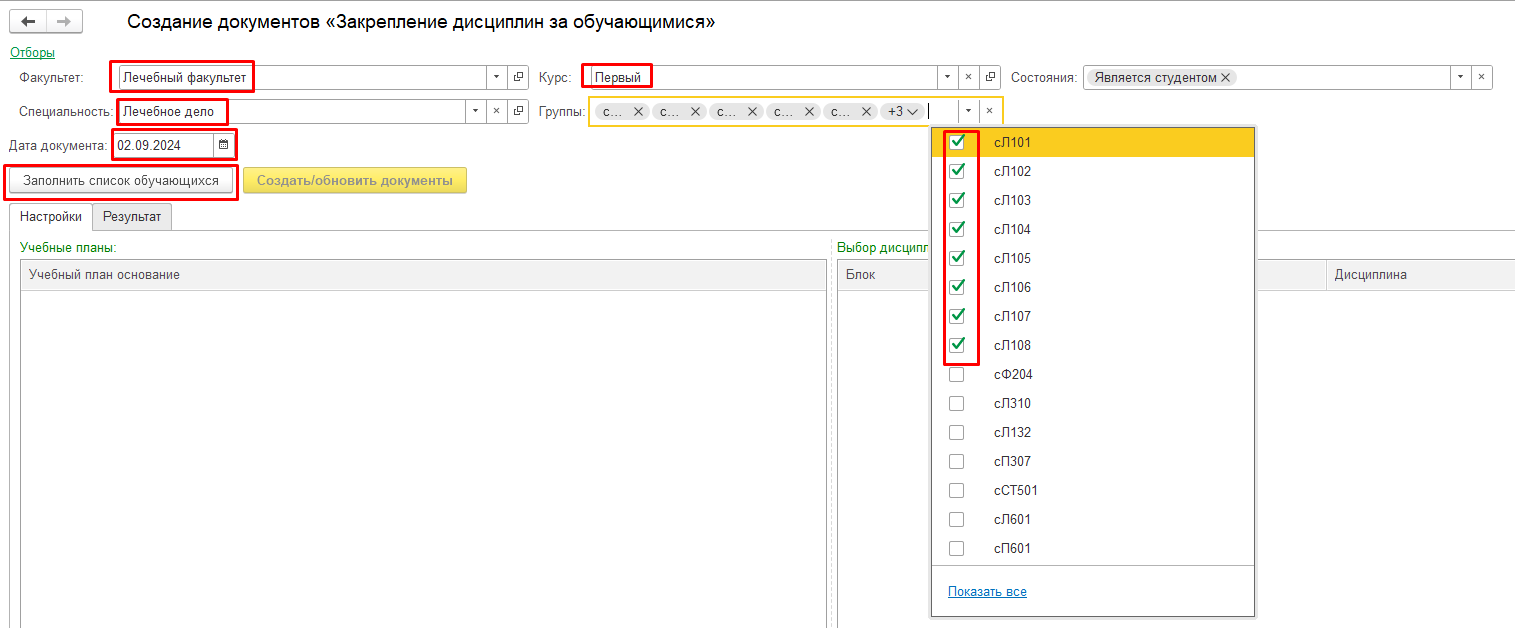Open Факультет selection form icon

coord(518,77)
